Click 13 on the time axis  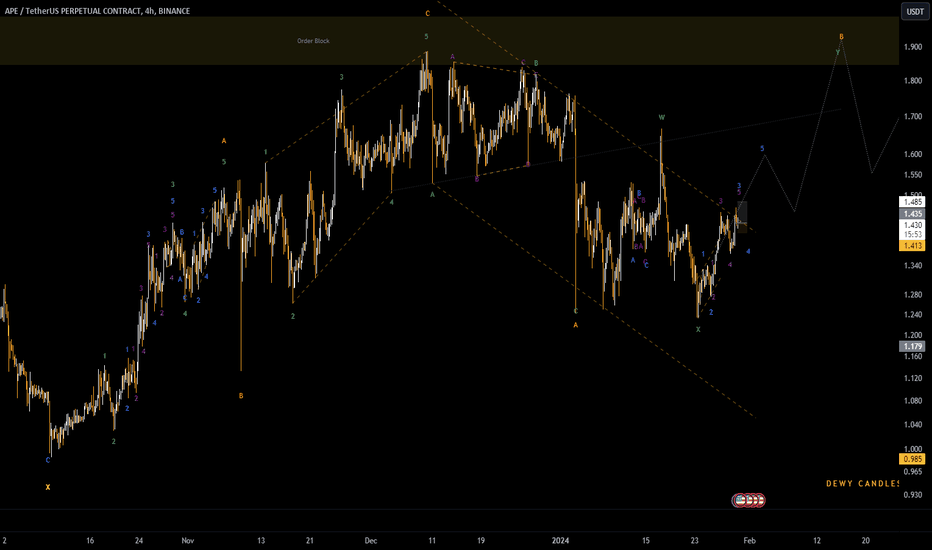pyautogui.click(x=261, y=540)
